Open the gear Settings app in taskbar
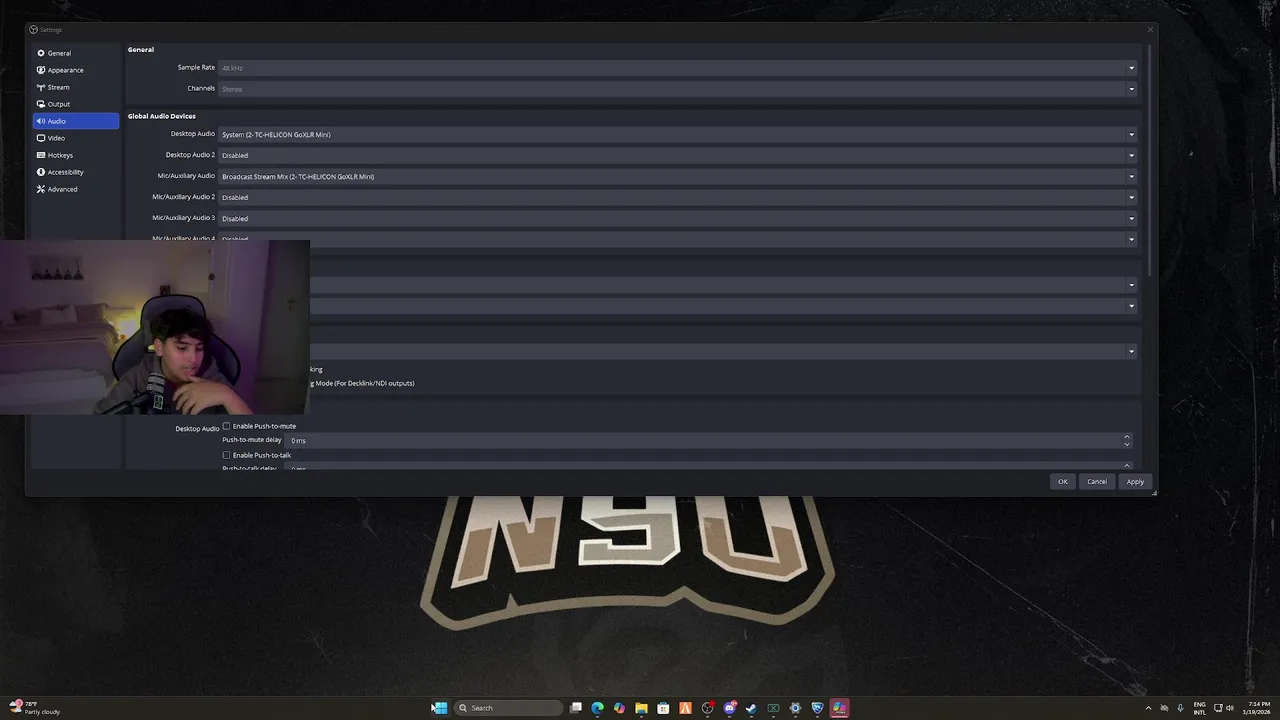1280x720 pixels. click(x=796, y=708)
